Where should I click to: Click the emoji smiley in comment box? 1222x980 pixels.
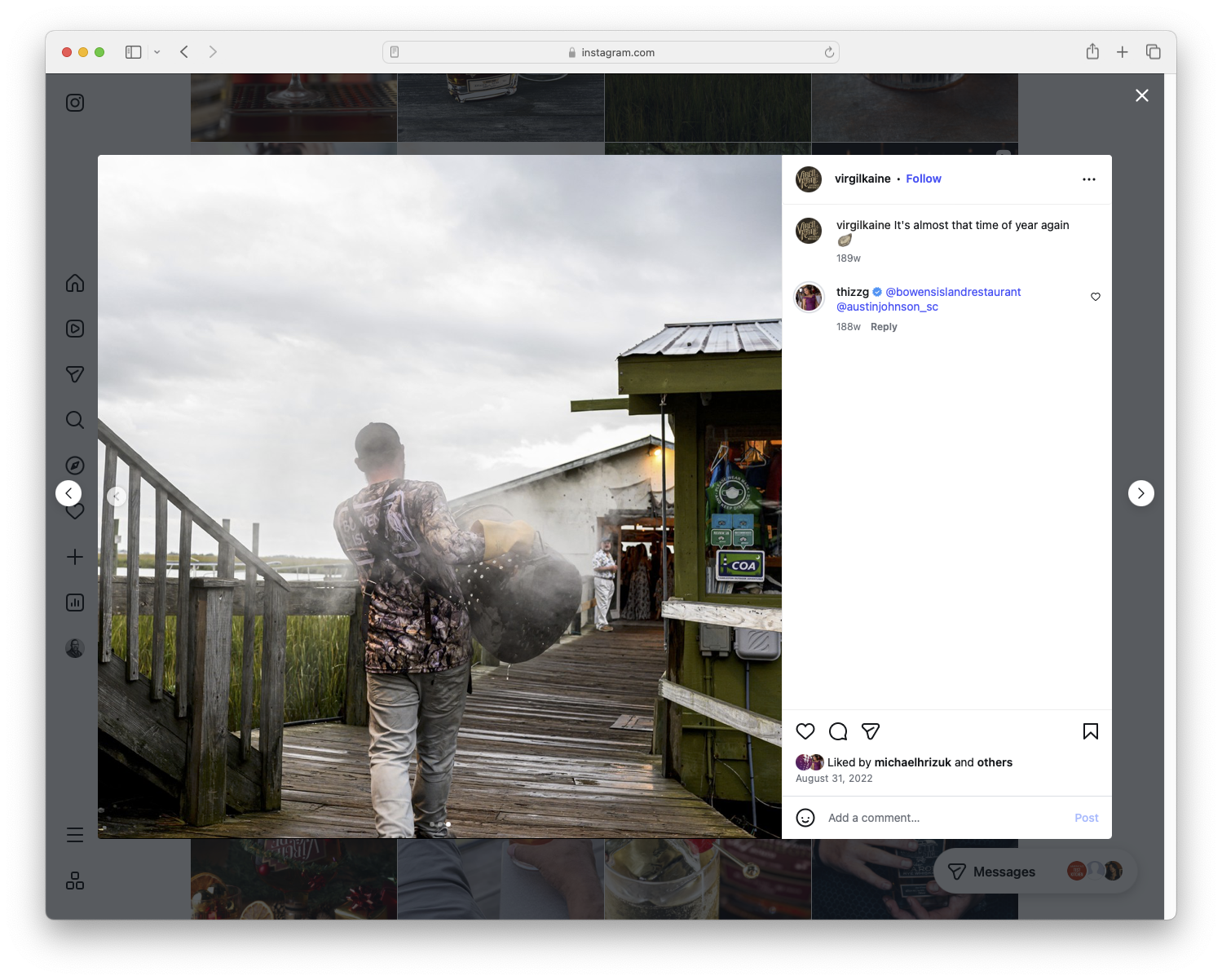click(x=805, y=818)
